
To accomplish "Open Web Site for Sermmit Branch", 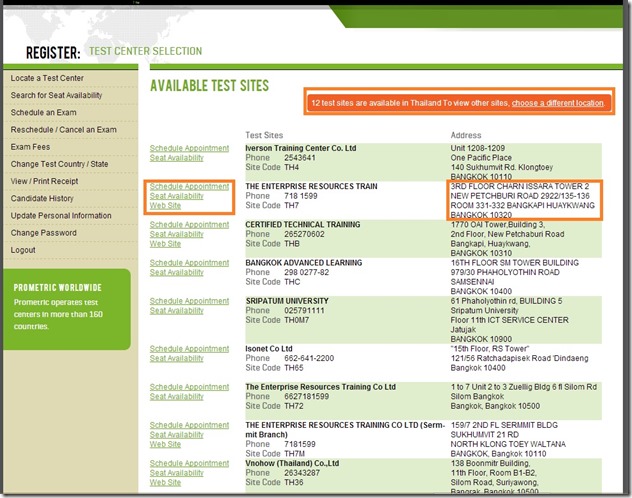I will pyautogui.click(x=165, y=444).
